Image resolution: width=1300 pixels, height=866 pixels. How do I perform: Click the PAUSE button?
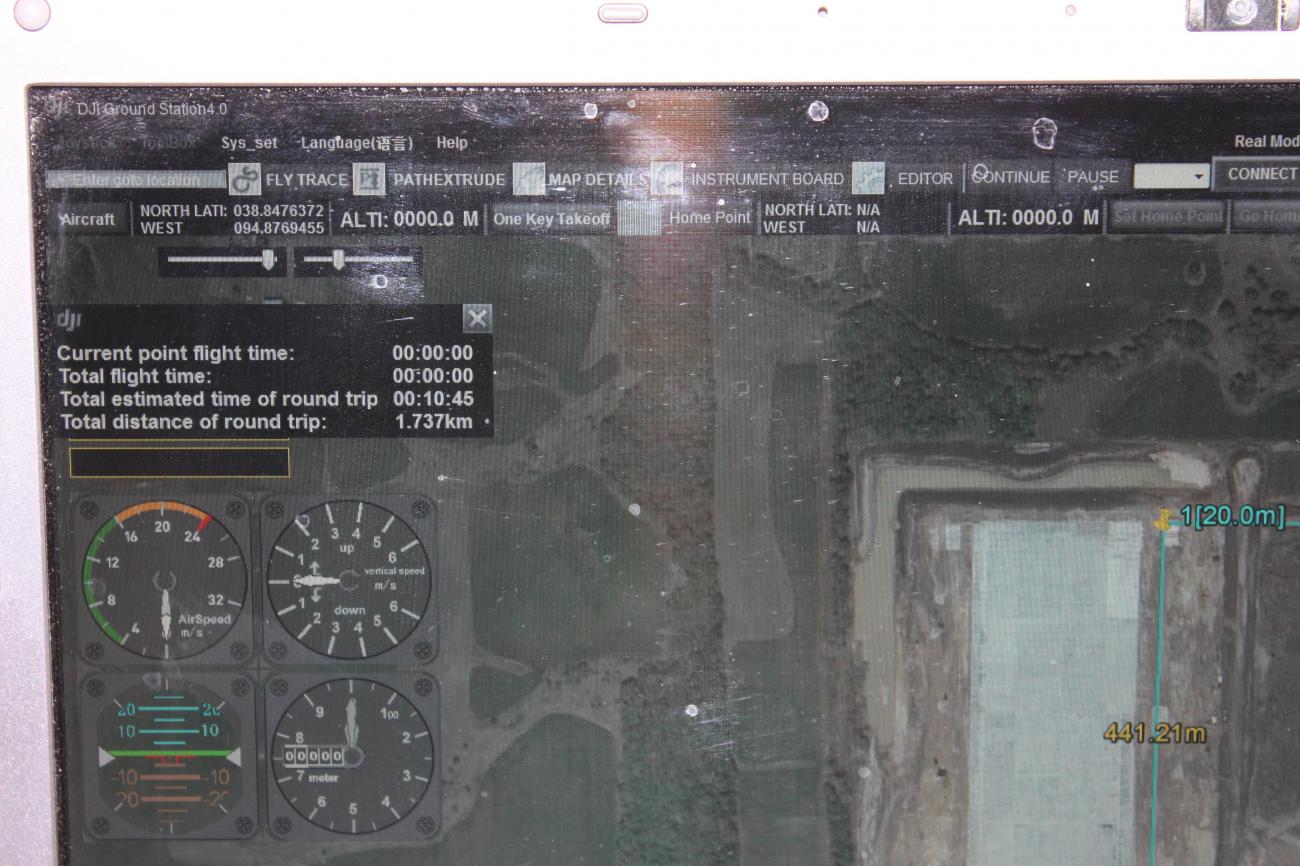pyautogui.click(x=1093, y=178)
